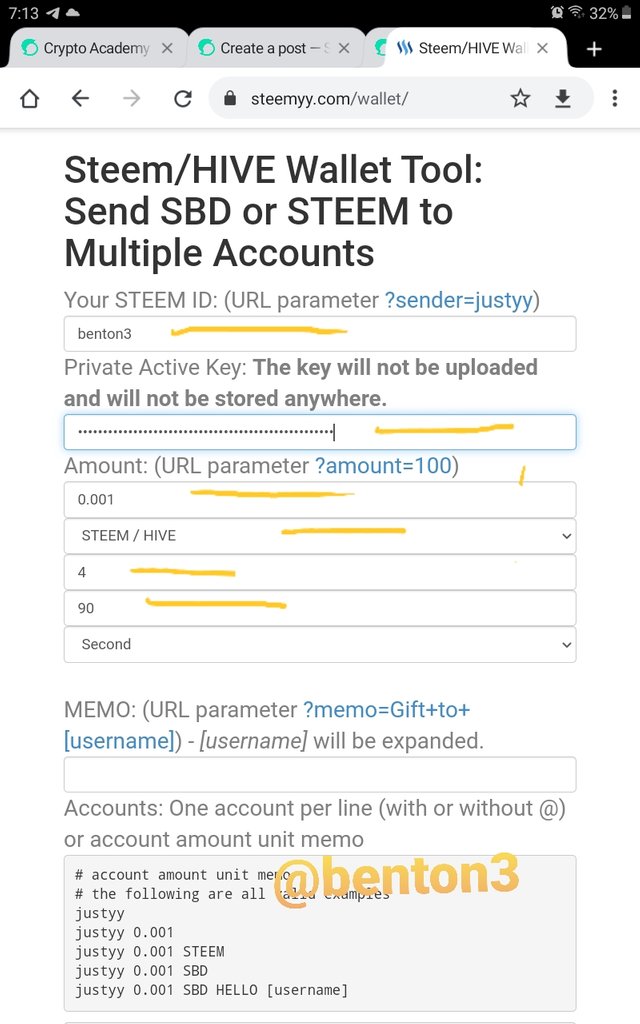The height and width of the screenshot is (1024, 640).
Task: Switch to the Create a post tab
Action: 264,48
